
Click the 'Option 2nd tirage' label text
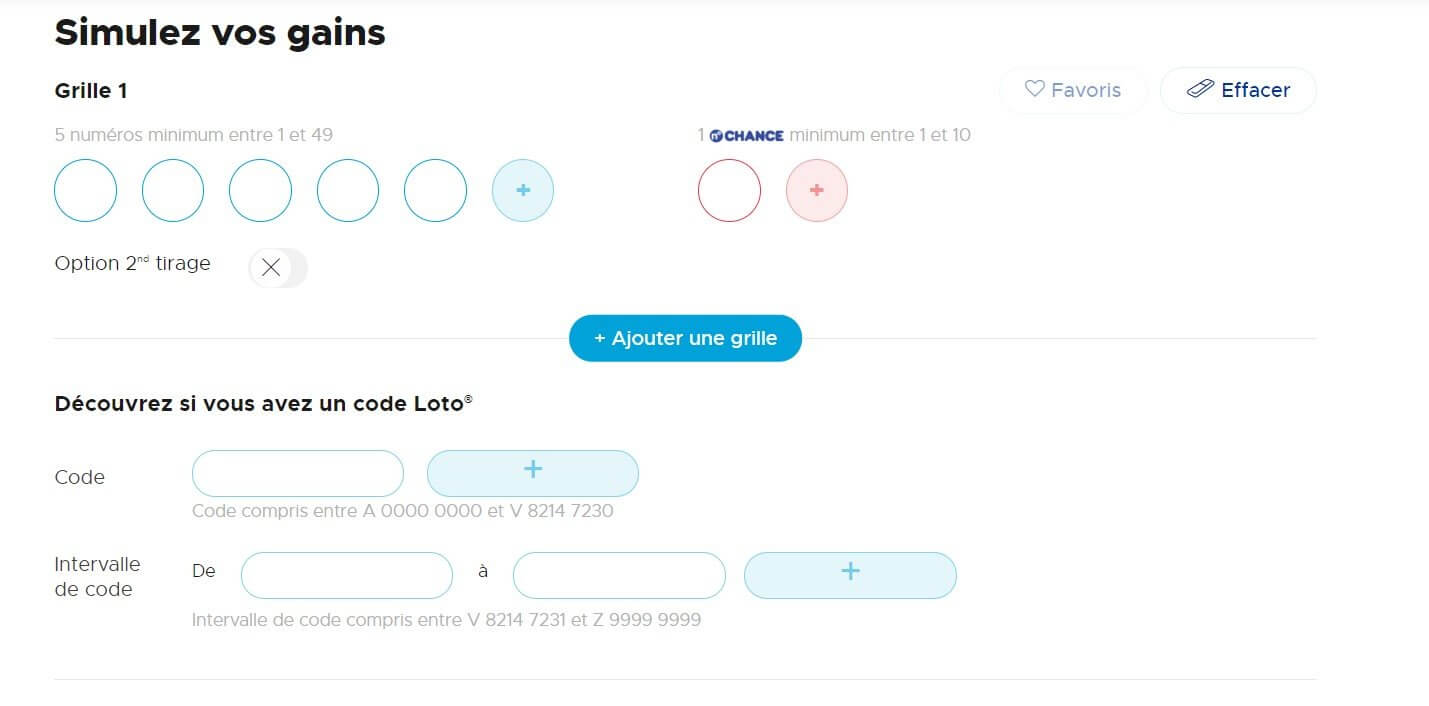coord(132,264)
